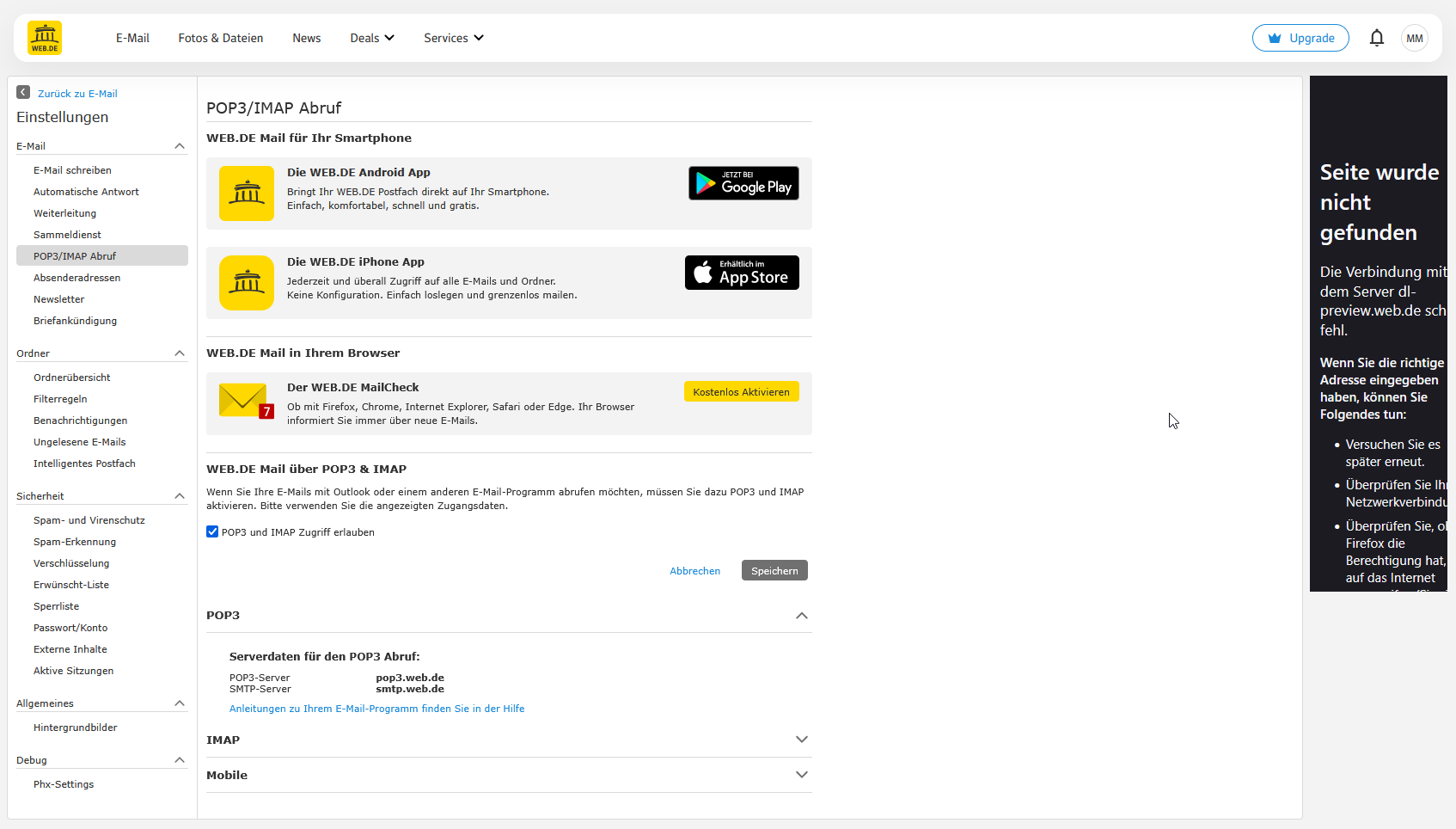
Task: Open the MM profile avatar menu
Action: (x=1415, y=38)
